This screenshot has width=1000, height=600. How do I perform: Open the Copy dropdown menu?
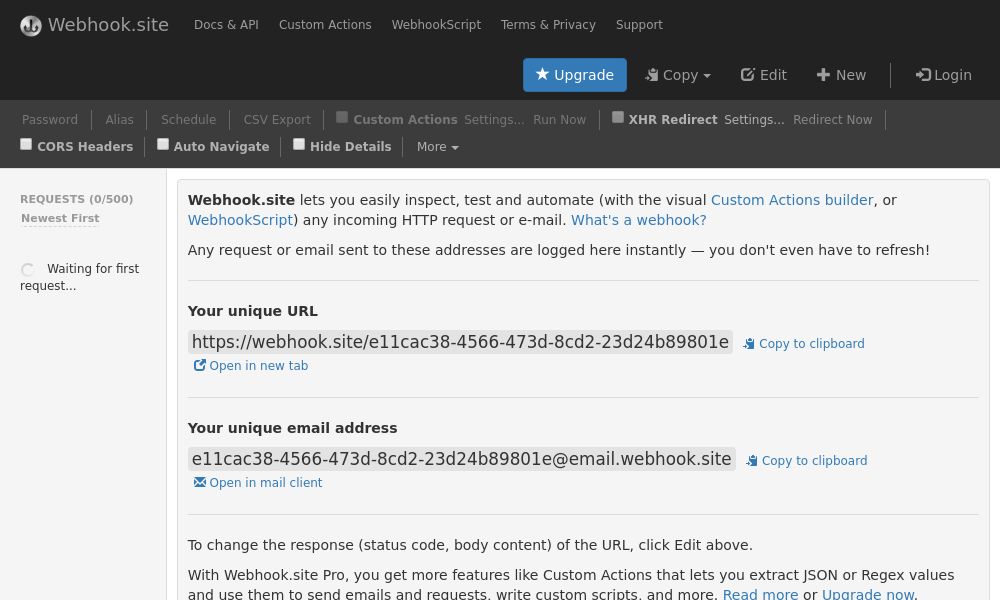coord(677,75)
